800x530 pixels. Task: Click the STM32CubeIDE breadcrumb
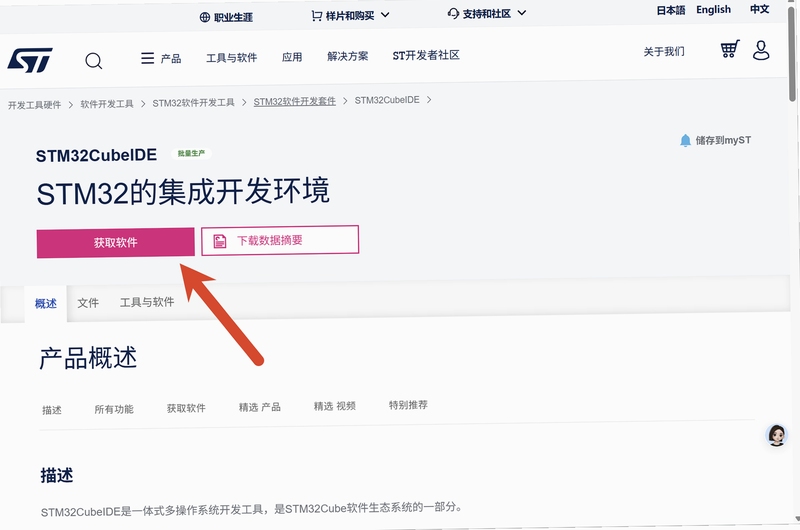(387, 100)
